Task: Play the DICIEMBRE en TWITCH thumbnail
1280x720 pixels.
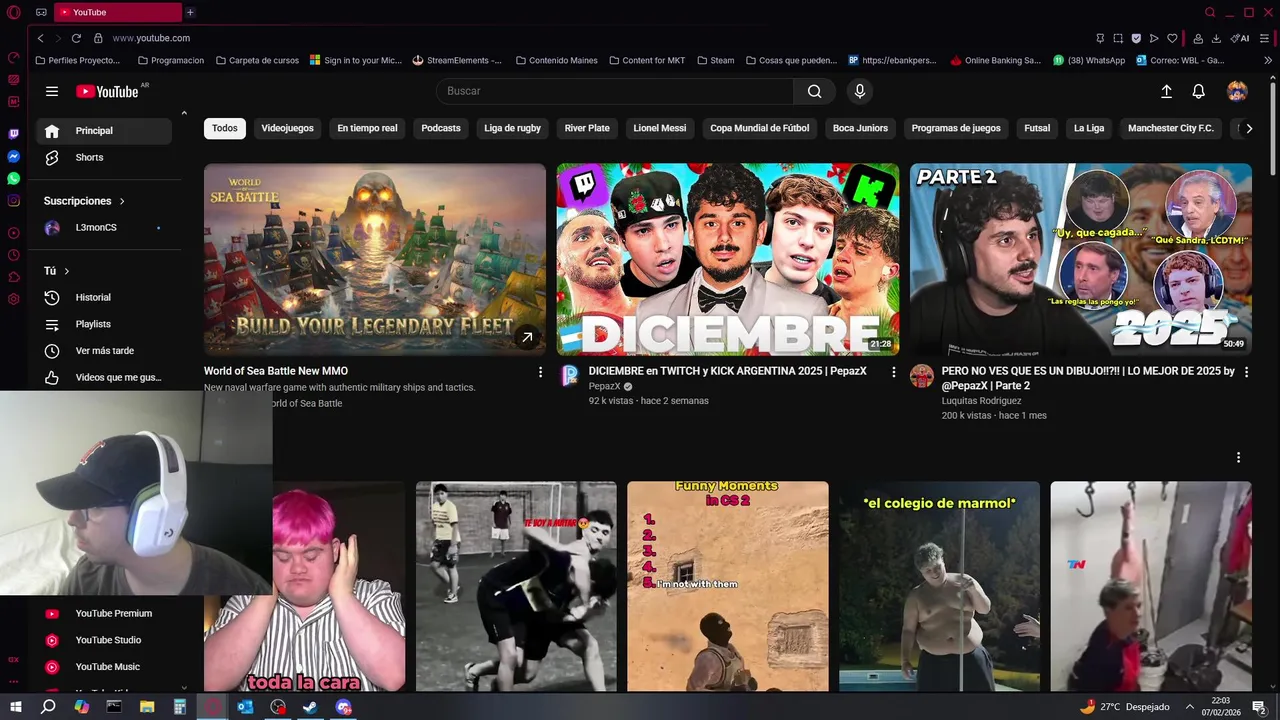Action: click(x=728, y=259)
